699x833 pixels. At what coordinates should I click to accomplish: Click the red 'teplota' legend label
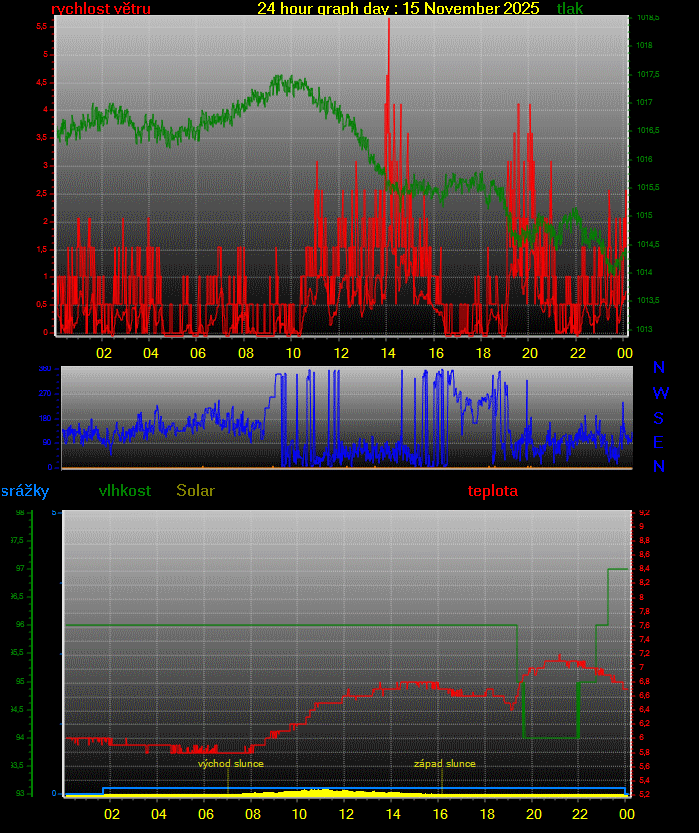click(493, 491)
